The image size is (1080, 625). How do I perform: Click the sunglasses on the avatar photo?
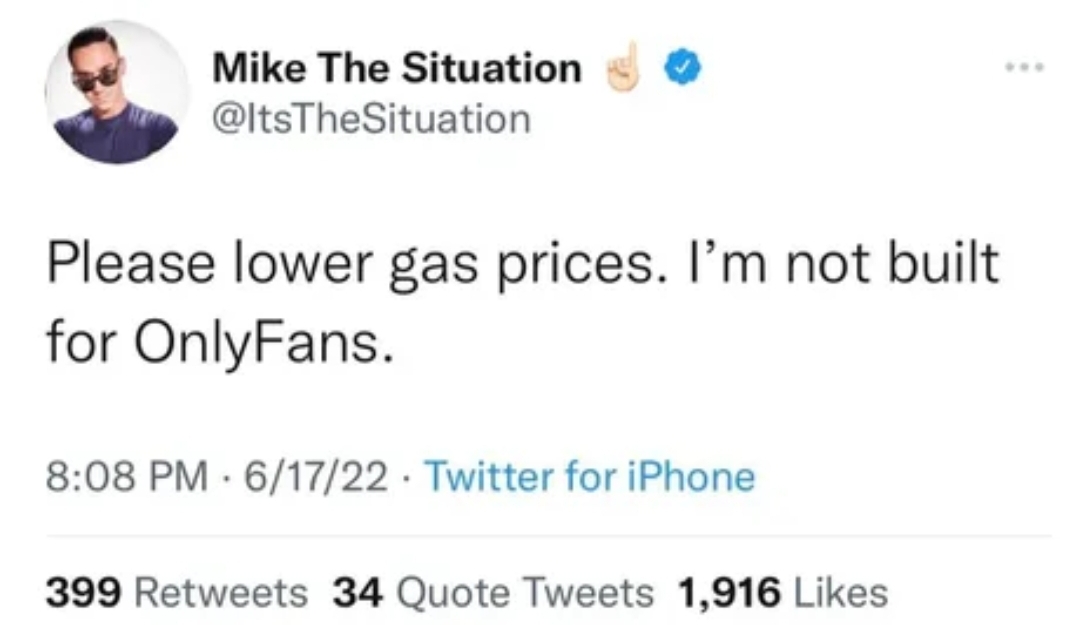pos(98,77)
